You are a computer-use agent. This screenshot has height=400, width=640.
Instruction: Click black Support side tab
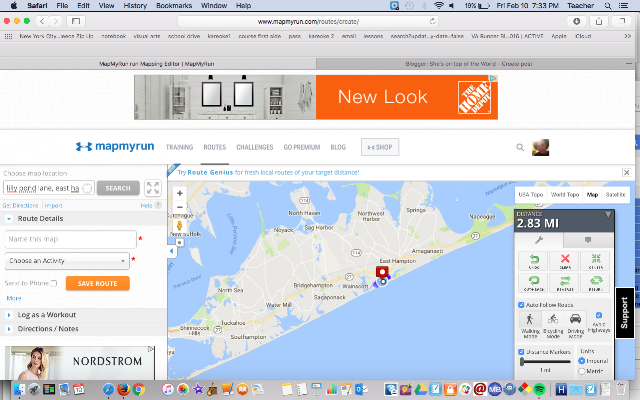[624, 313]
